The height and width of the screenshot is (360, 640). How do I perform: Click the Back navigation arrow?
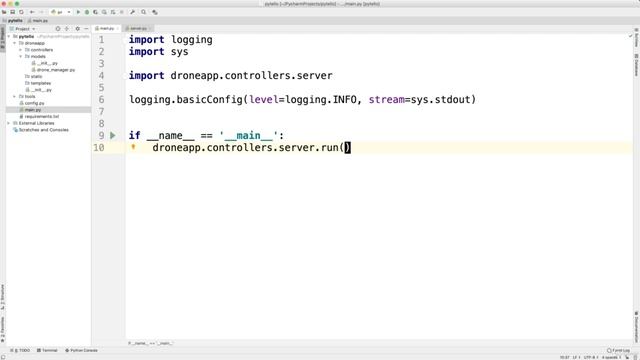click(32, 12)
